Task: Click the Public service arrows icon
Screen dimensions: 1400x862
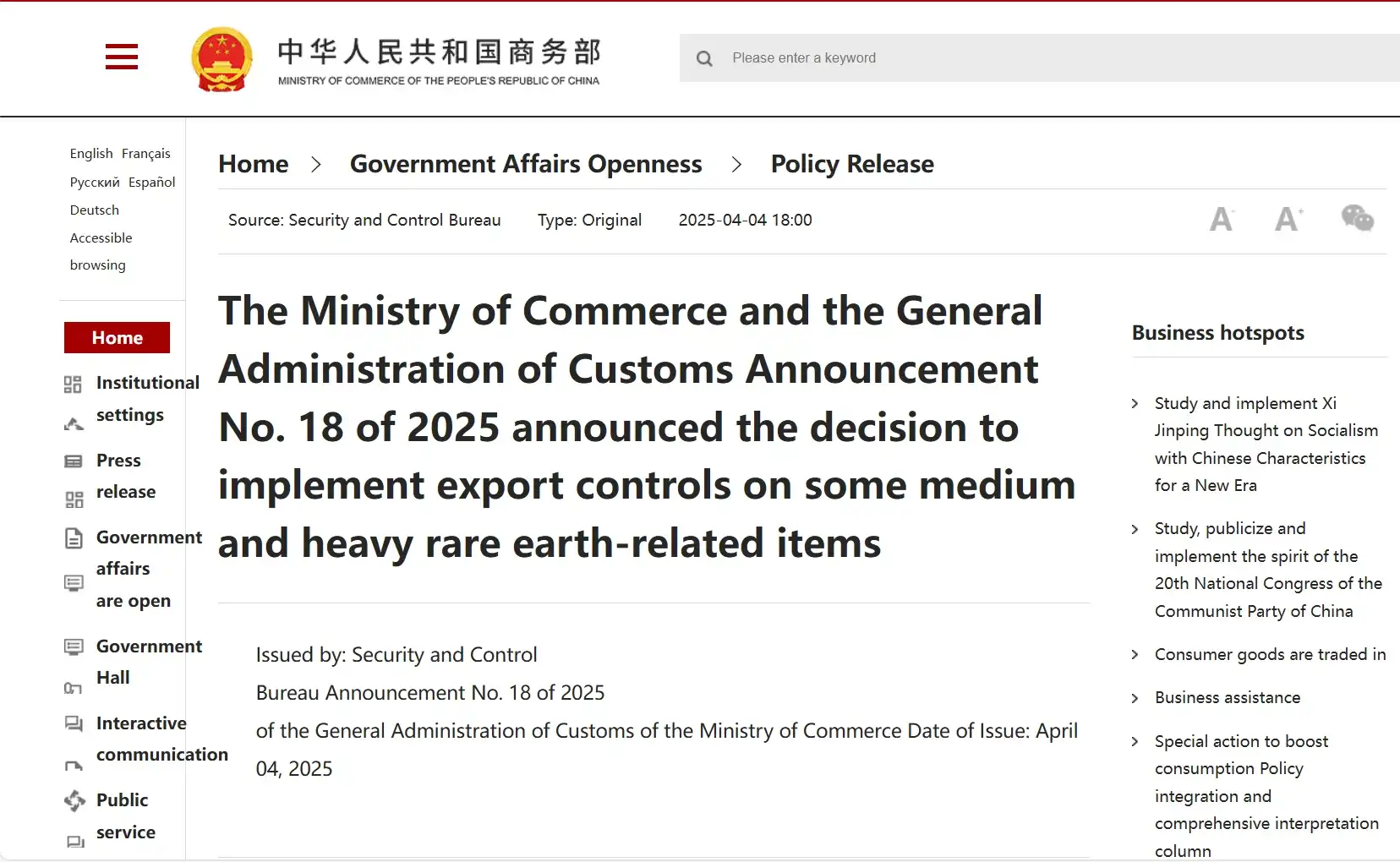Action: coord(74,800)
